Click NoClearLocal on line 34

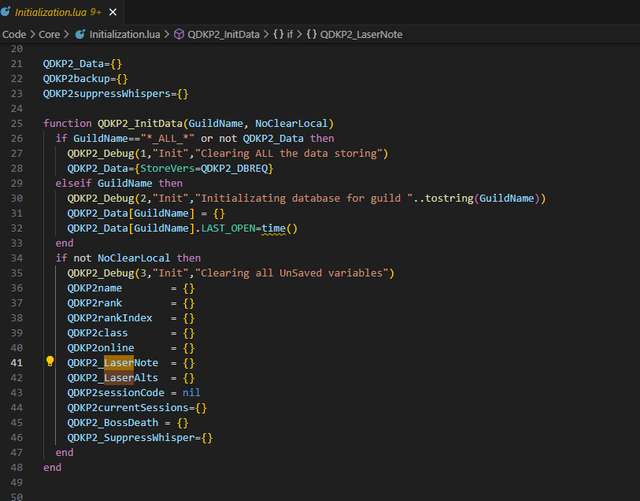pyautogui.click(x=134, y=258)
